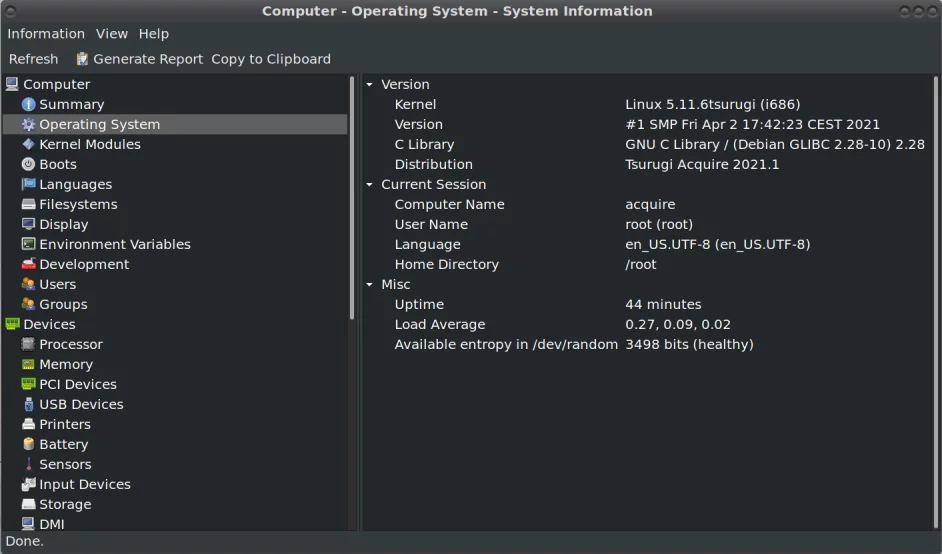Screen dimensions: 942x554
Task: Select the '/root' home directory value
Action: (x=641, y=264)
